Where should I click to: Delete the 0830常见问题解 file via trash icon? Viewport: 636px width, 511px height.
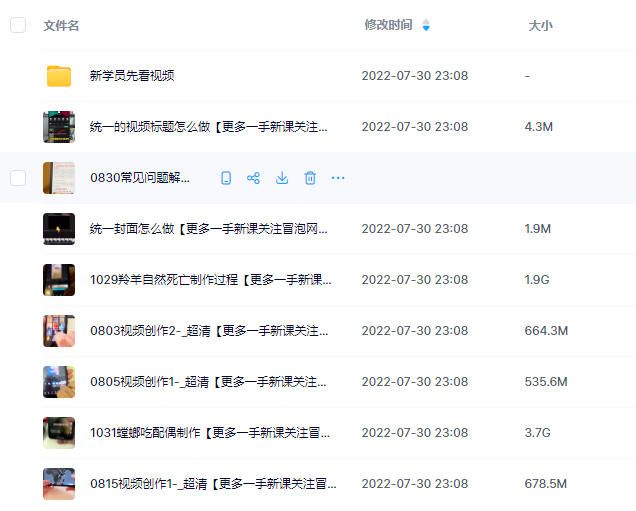[310, 178]
